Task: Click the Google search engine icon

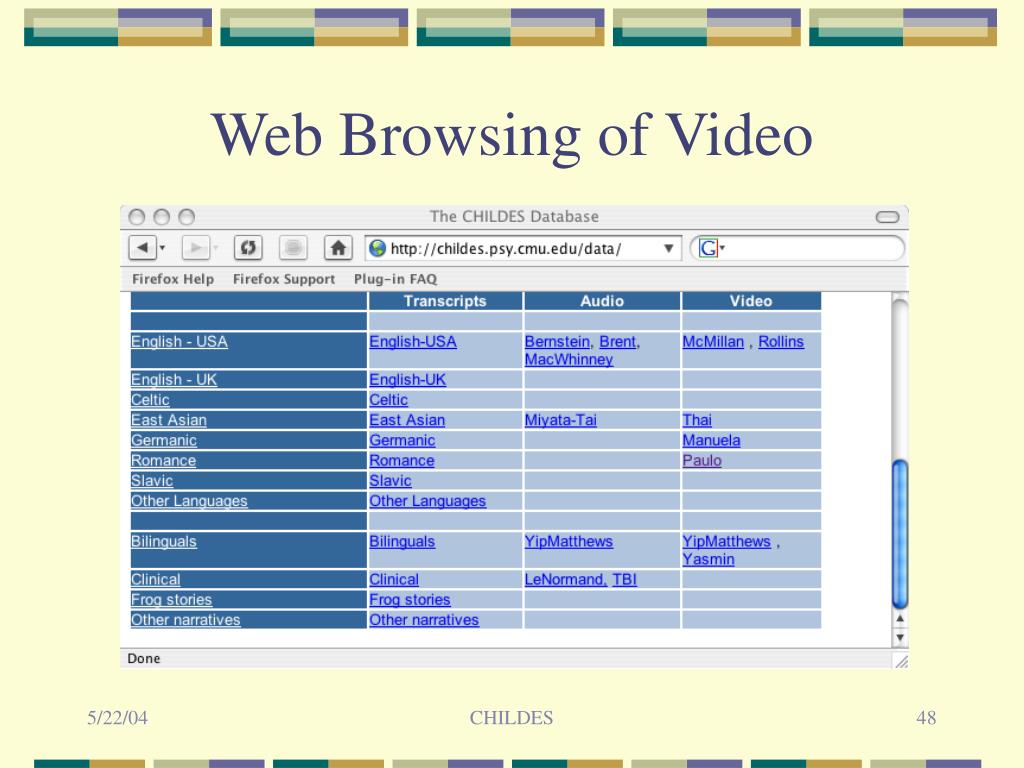Action: click(708, 248)
